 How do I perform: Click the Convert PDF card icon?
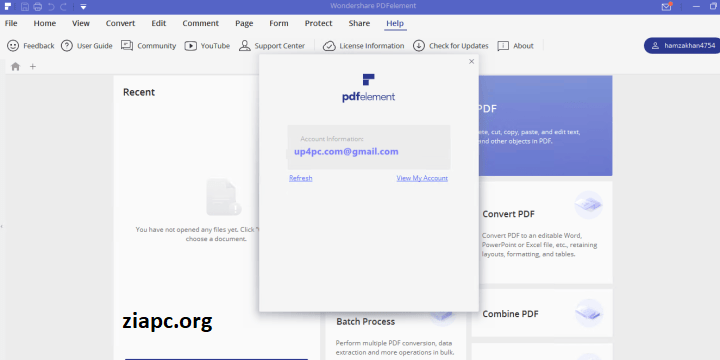(588, 205)
